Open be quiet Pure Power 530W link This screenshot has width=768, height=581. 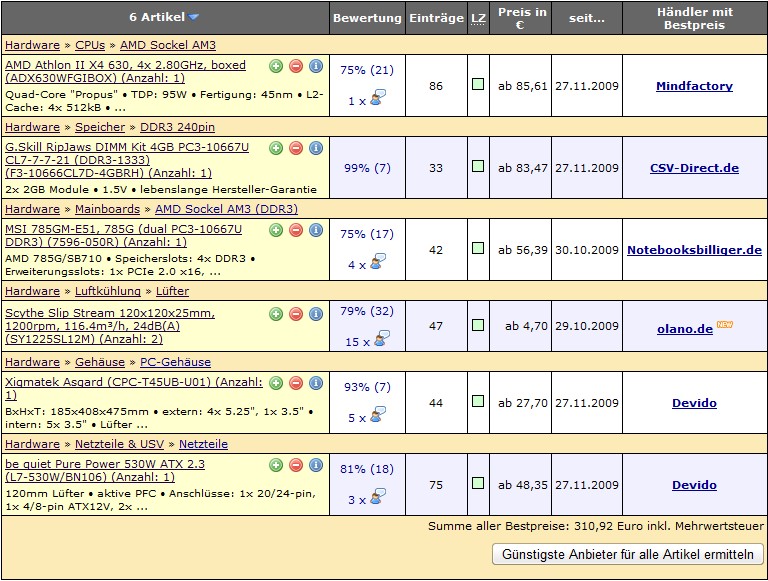coord(105,470)
